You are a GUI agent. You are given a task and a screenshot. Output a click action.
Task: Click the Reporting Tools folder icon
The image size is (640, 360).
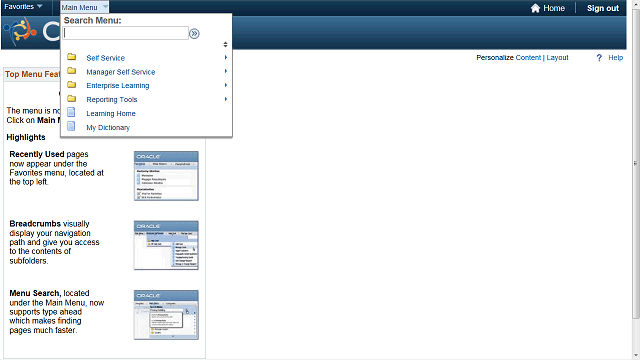point(72,98)
